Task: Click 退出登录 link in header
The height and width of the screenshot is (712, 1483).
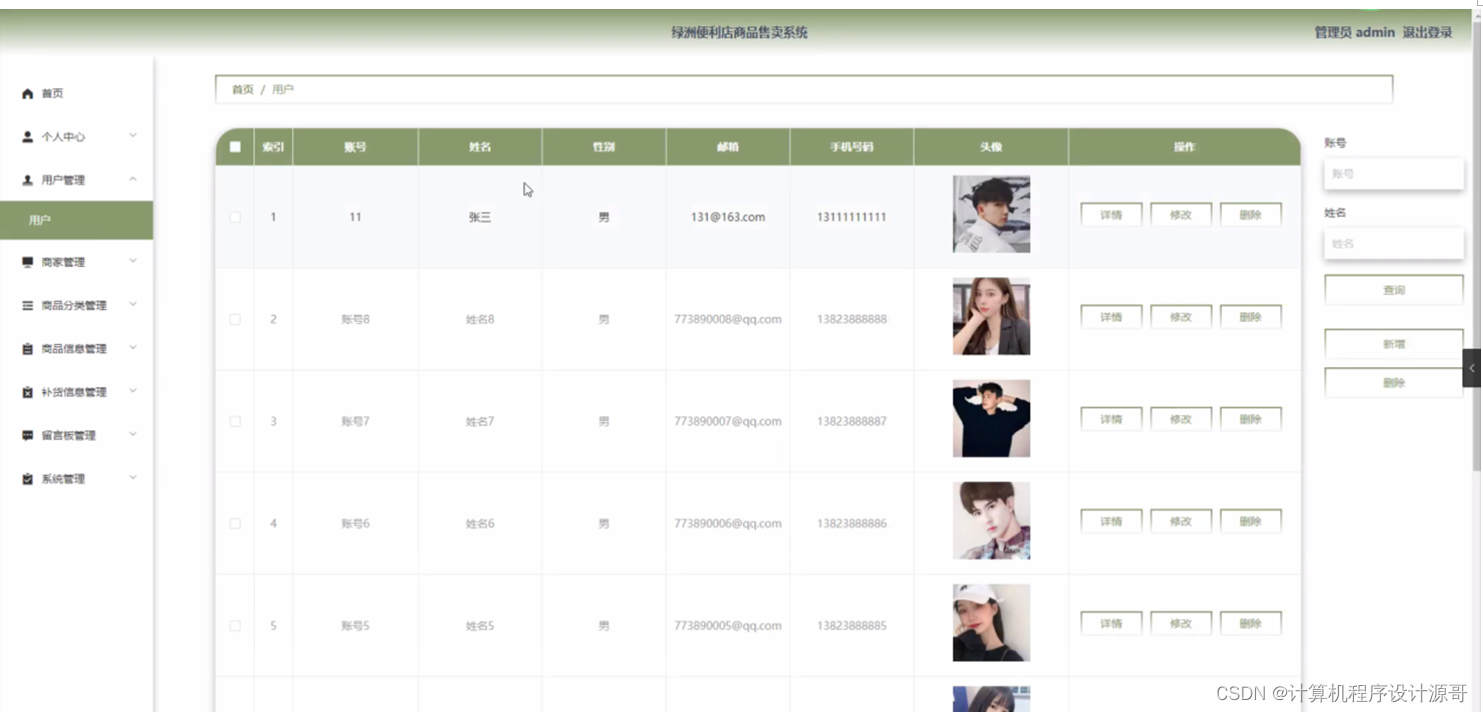Action: (1427, 32)
